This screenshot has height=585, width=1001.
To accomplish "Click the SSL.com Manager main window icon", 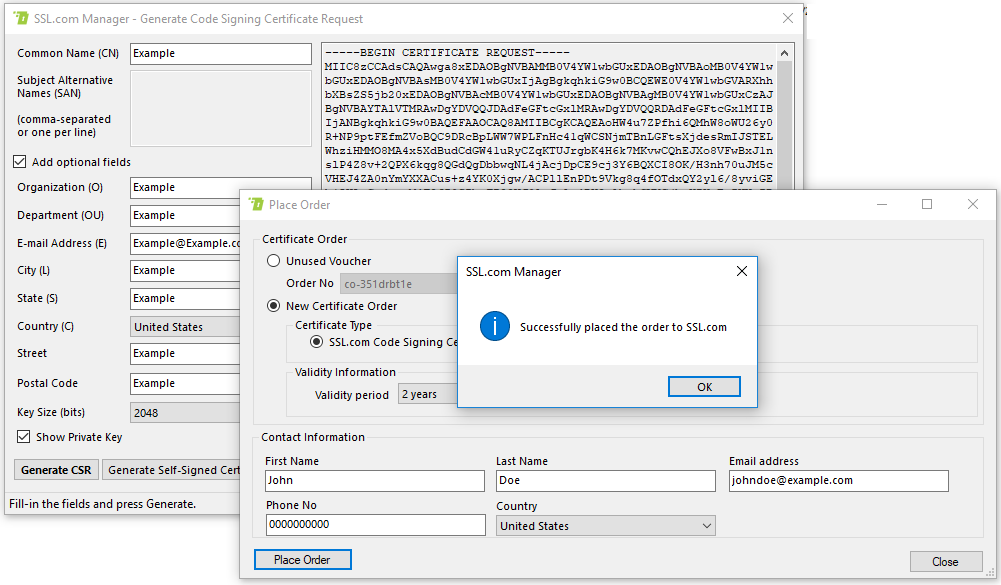I will click(21, 18).
